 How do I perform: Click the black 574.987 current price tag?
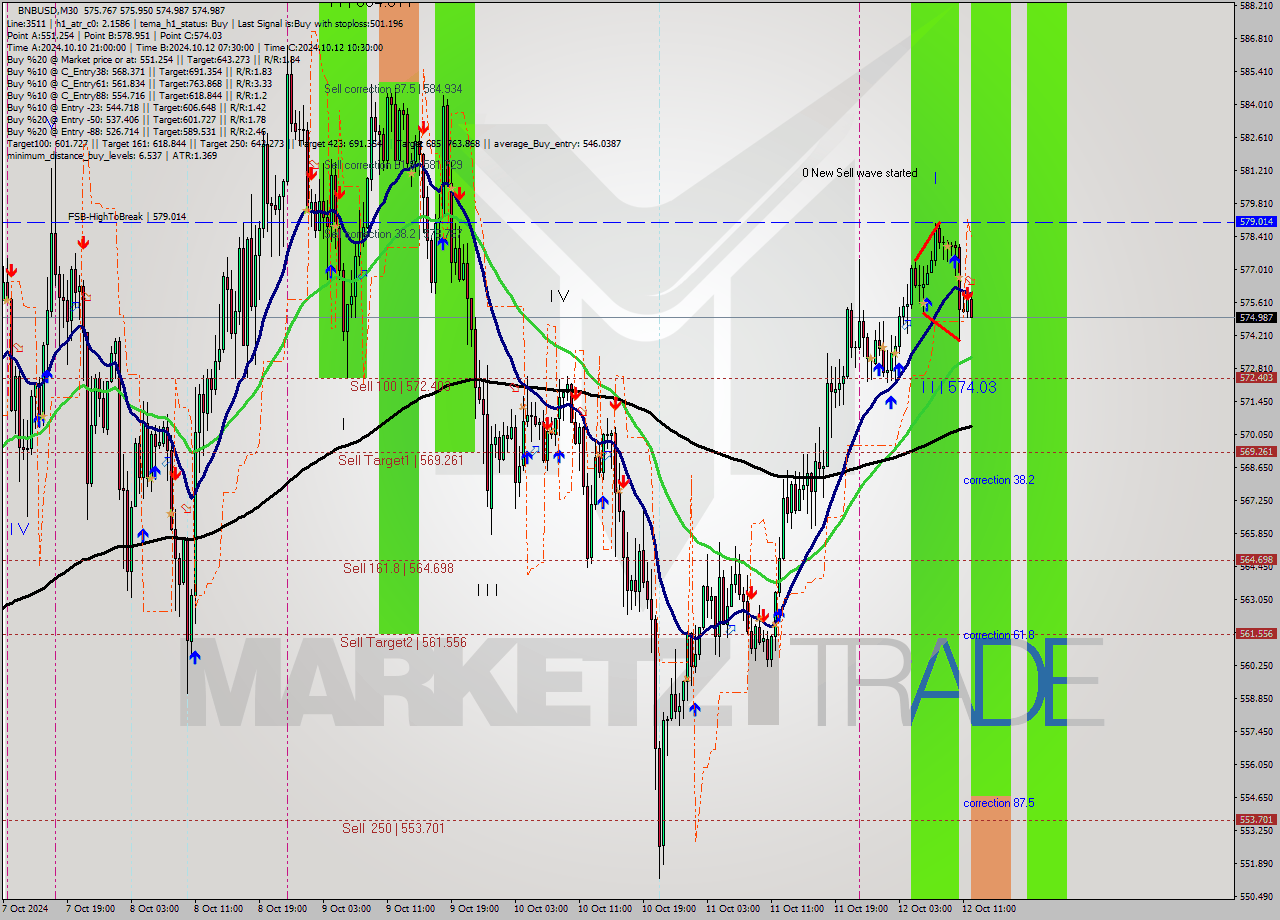point(1256,318)
